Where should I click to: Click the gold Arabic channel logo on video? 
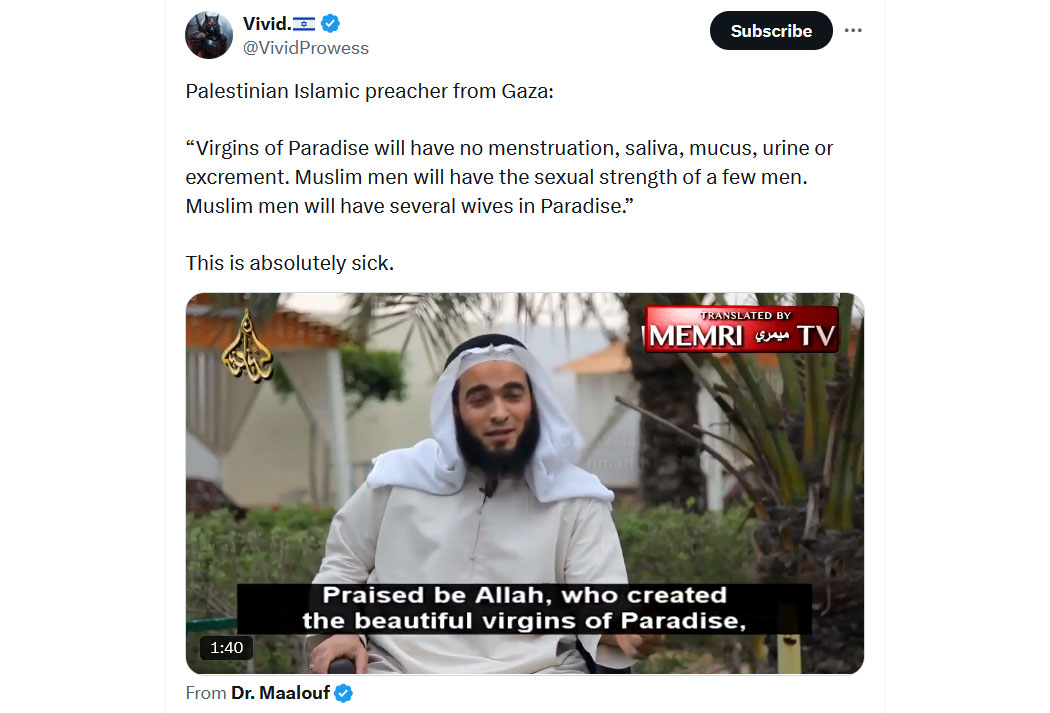(247, 346)
